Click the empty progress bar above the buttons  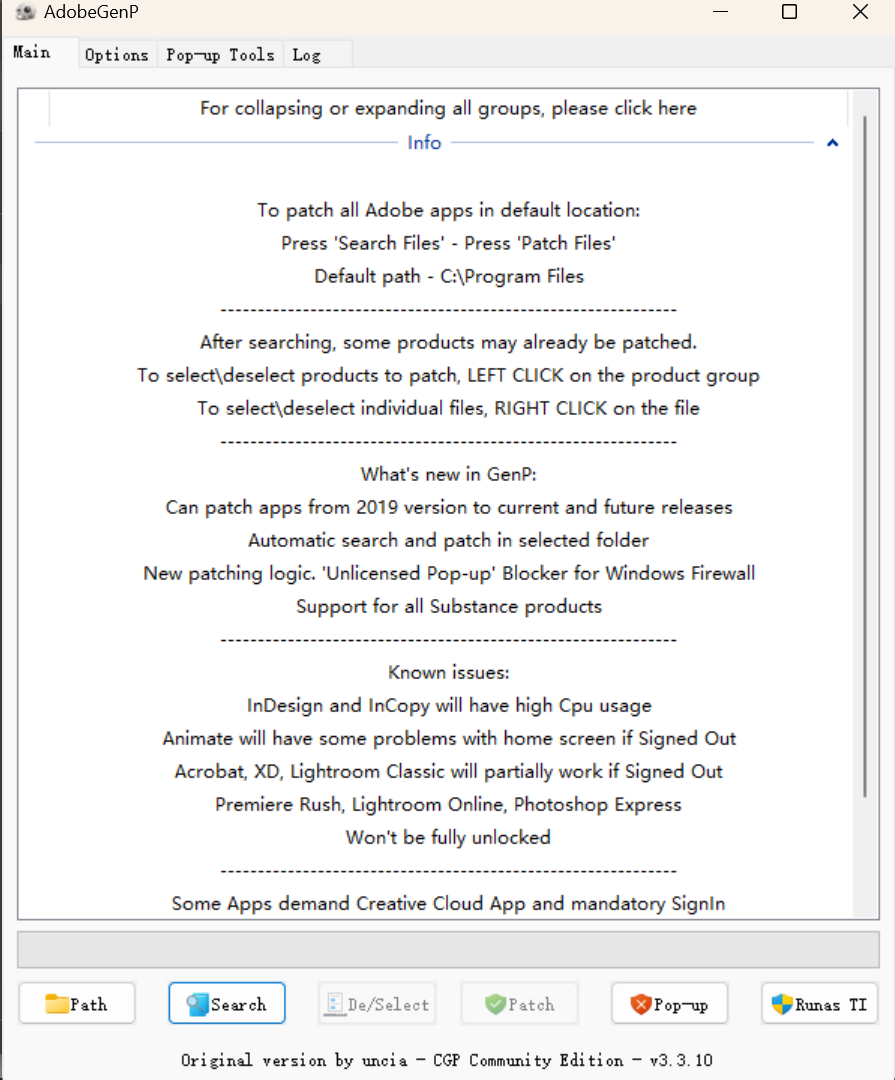click(x=448, y=949)
